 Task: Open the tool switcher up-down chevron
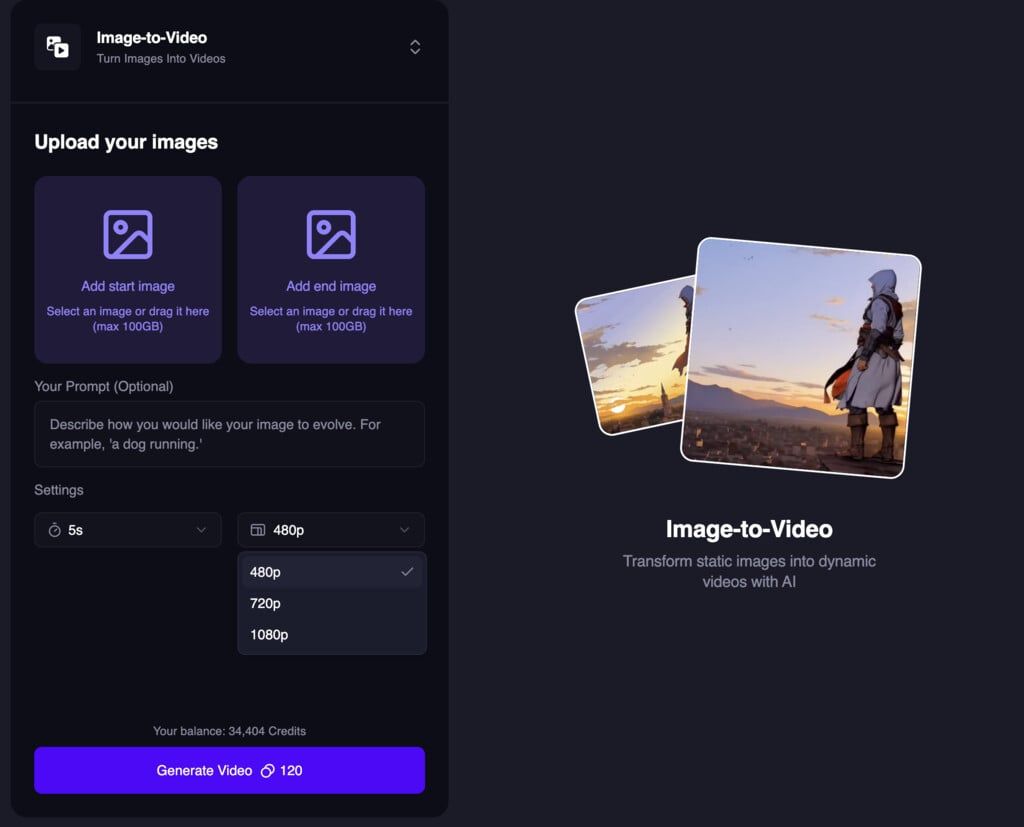pyautogui.click(x=415, y=47)
